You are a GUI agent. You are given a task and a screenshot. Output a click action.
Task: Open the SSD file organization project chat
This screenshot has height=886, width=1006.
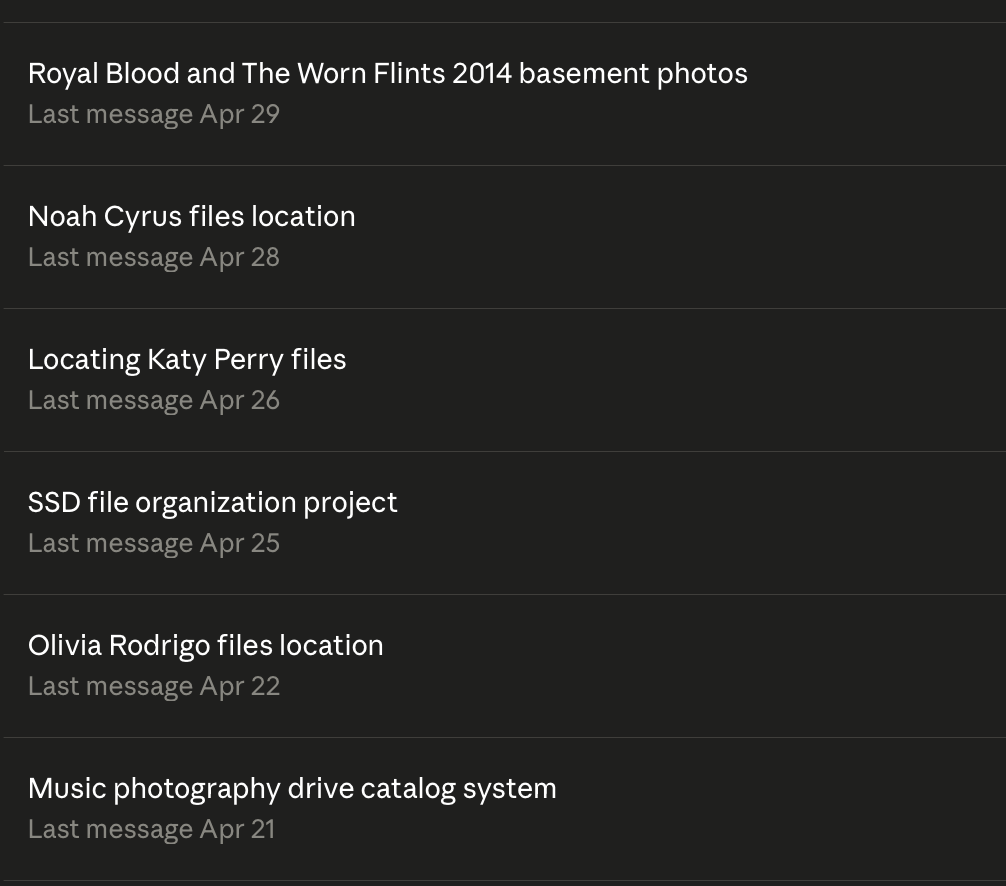[504, 523]
